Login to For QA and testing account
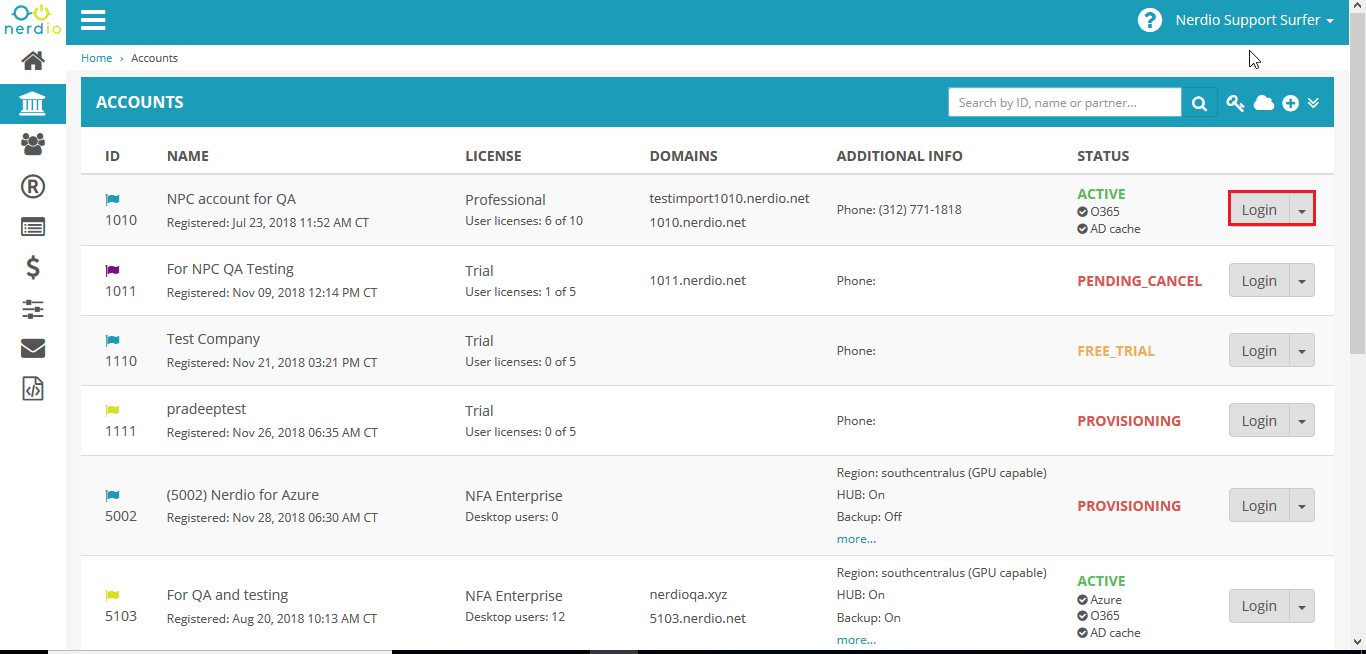This screenshot has width=1366, height=654. pos(1259,606)
